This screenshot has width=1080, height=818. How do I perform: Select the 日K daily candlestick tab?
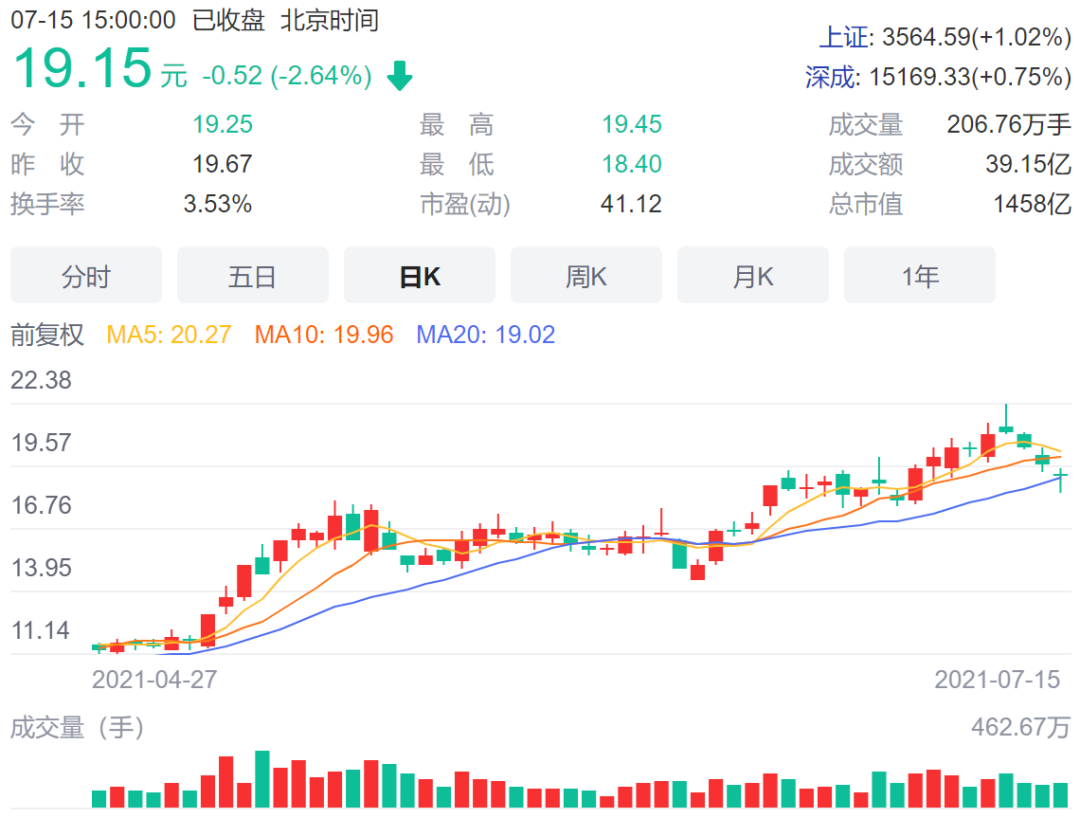(x=419, y=275)
